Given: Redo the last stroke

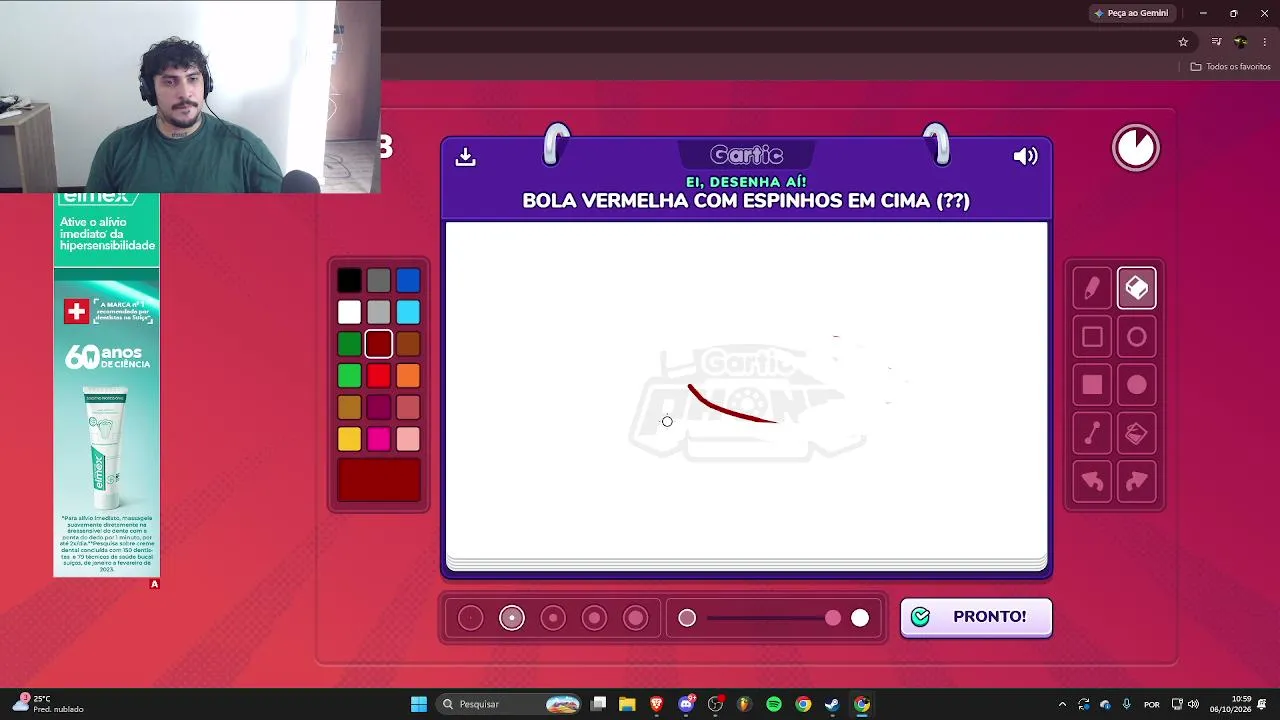Looking at the screenshot, I should click(x=1137, y=482).
